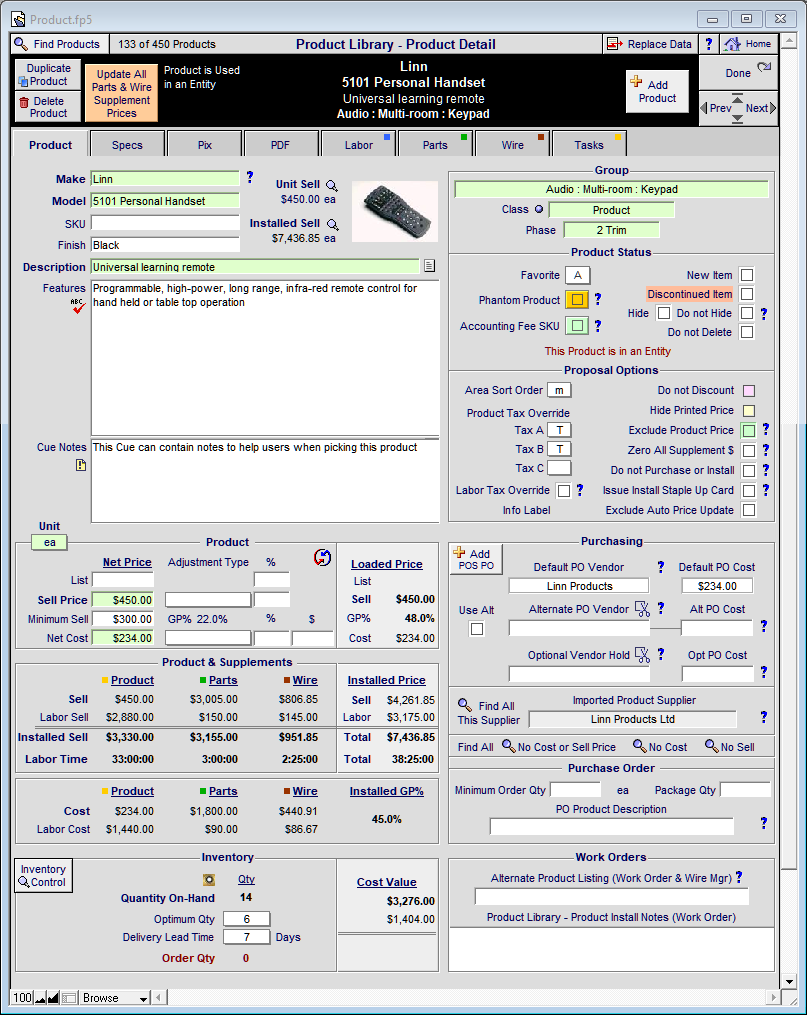Click the Find All This Supplier magnifier
Screen dimensions: 807x1015
(x=464, y=705)
